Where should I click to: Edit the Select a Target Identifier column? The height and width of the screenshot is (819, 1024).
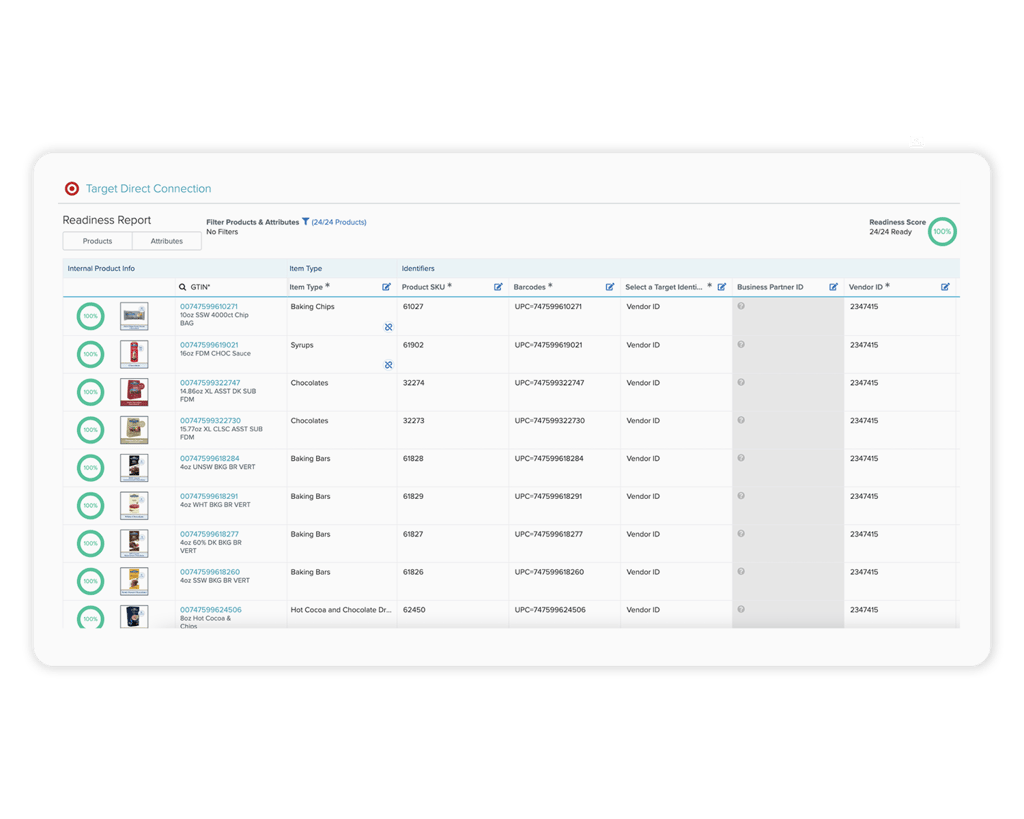[722, 287]
